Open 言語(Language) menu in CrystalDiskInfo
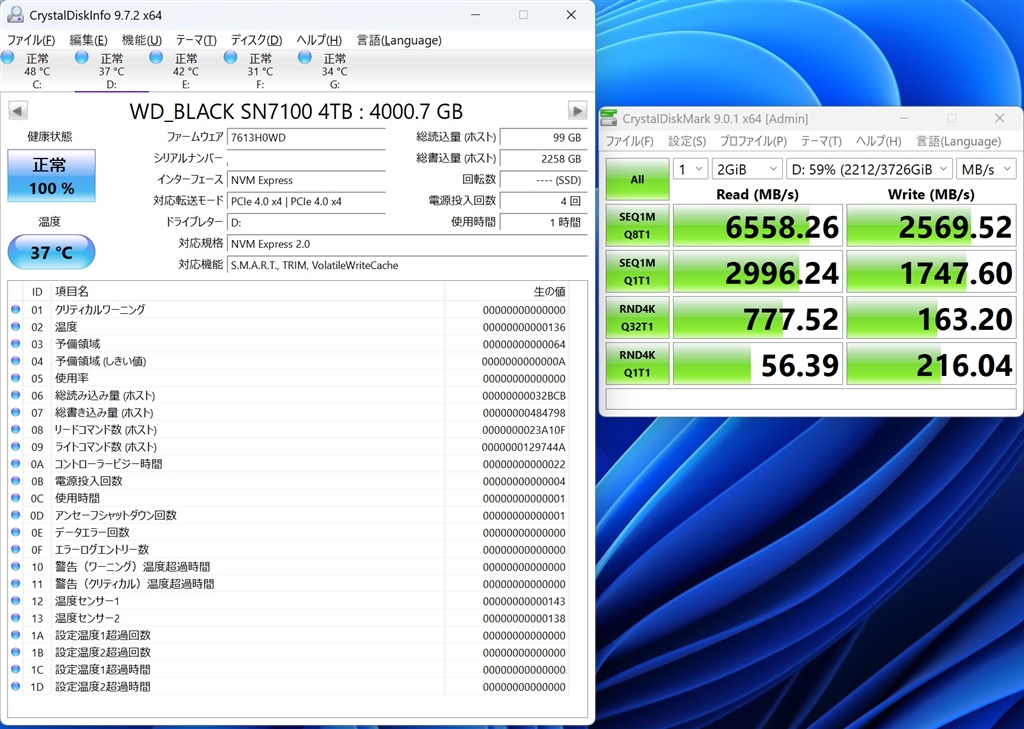 point(399,40)
